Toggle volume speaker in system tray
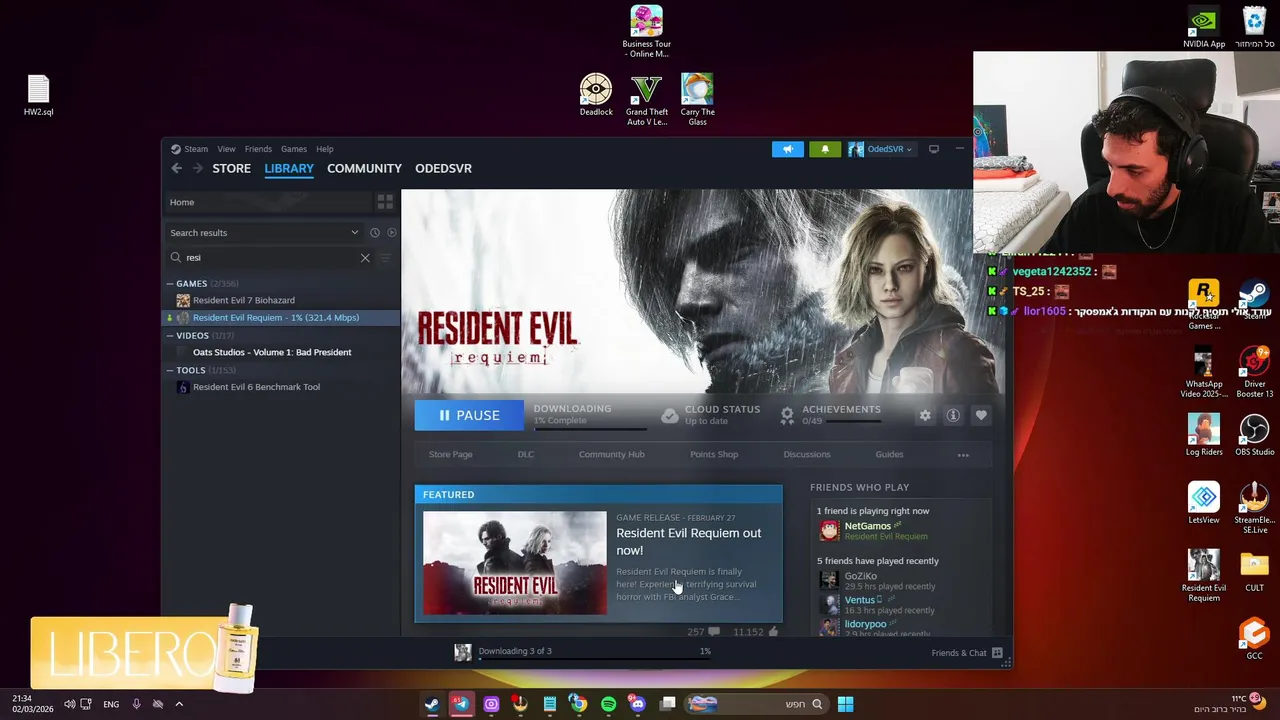 click(x=69, y=704)
